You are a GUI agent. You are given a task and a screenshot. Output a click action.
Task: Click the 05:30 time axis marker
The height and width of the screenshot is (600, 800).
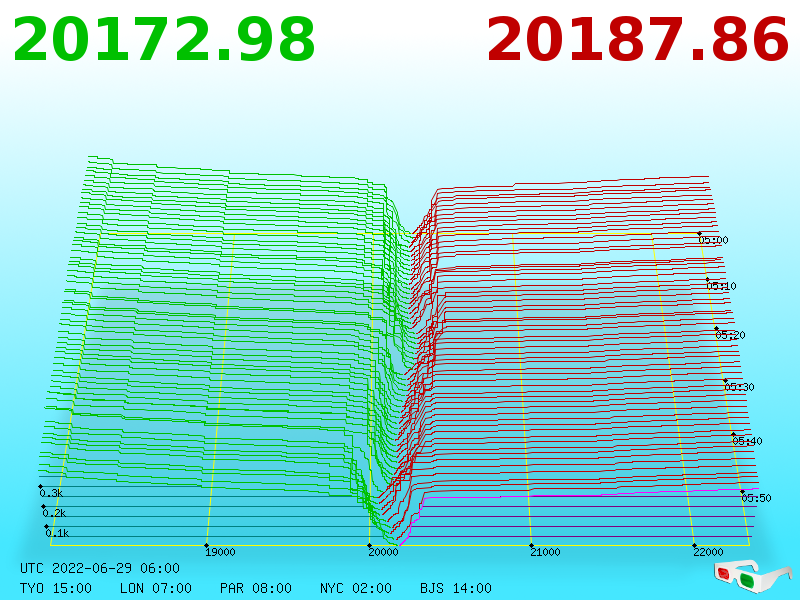(739, 387)
